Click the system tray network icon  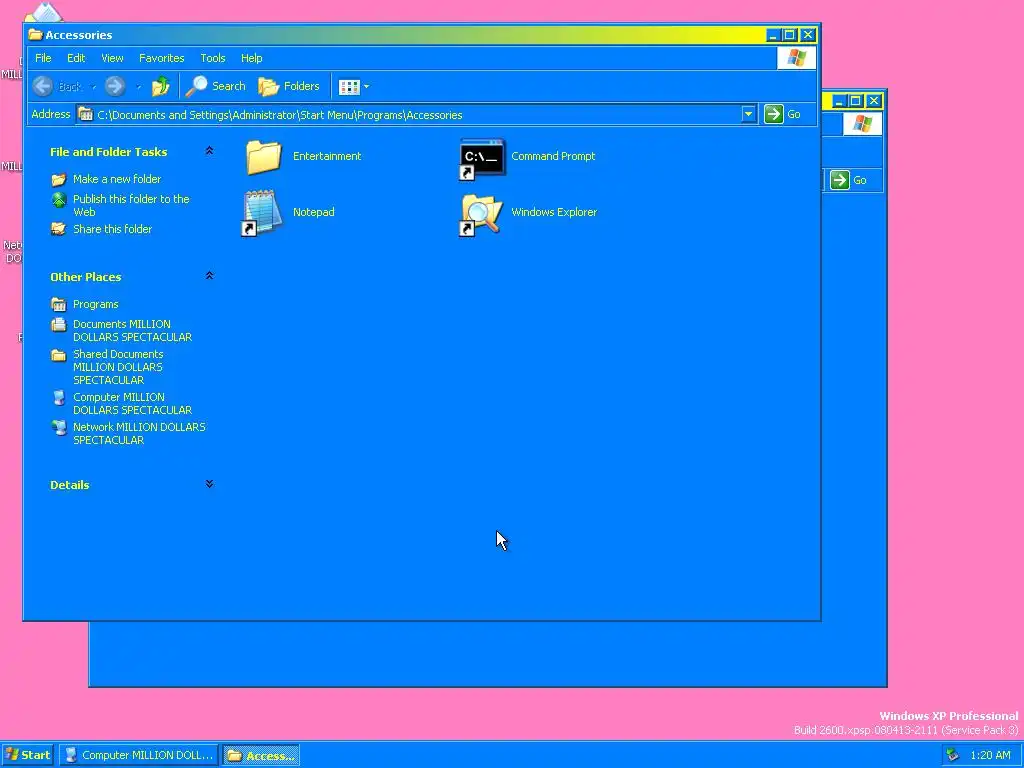(x=953, y=755)
